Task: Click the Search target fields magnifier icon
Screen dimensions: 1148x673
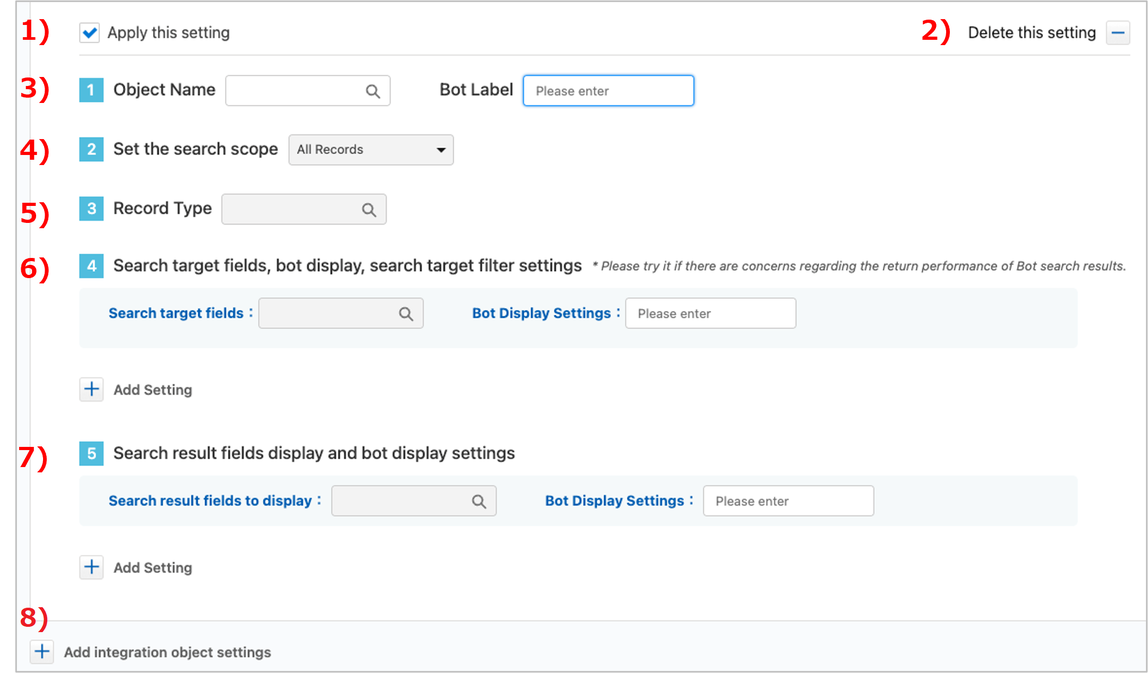Action: pos(406,314)
